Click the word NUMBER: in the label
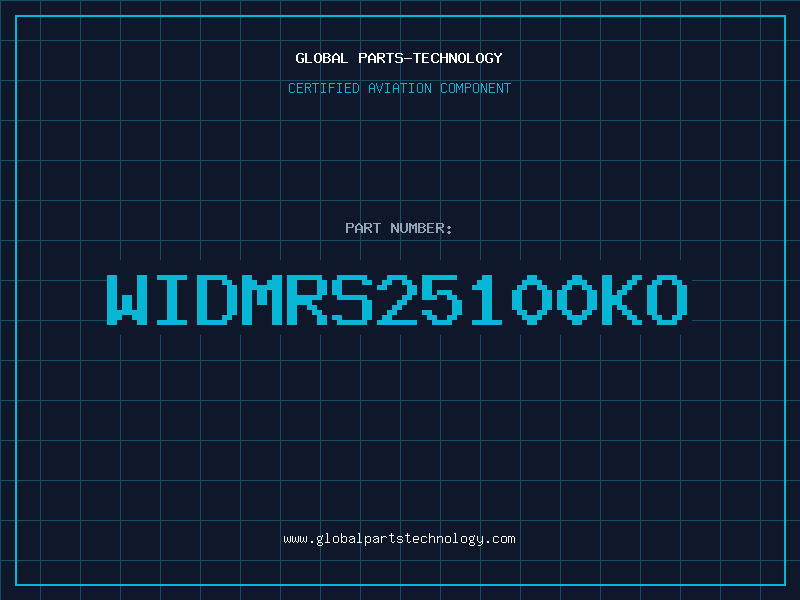Screen dimensions: 800x600 tap(421, 228)
